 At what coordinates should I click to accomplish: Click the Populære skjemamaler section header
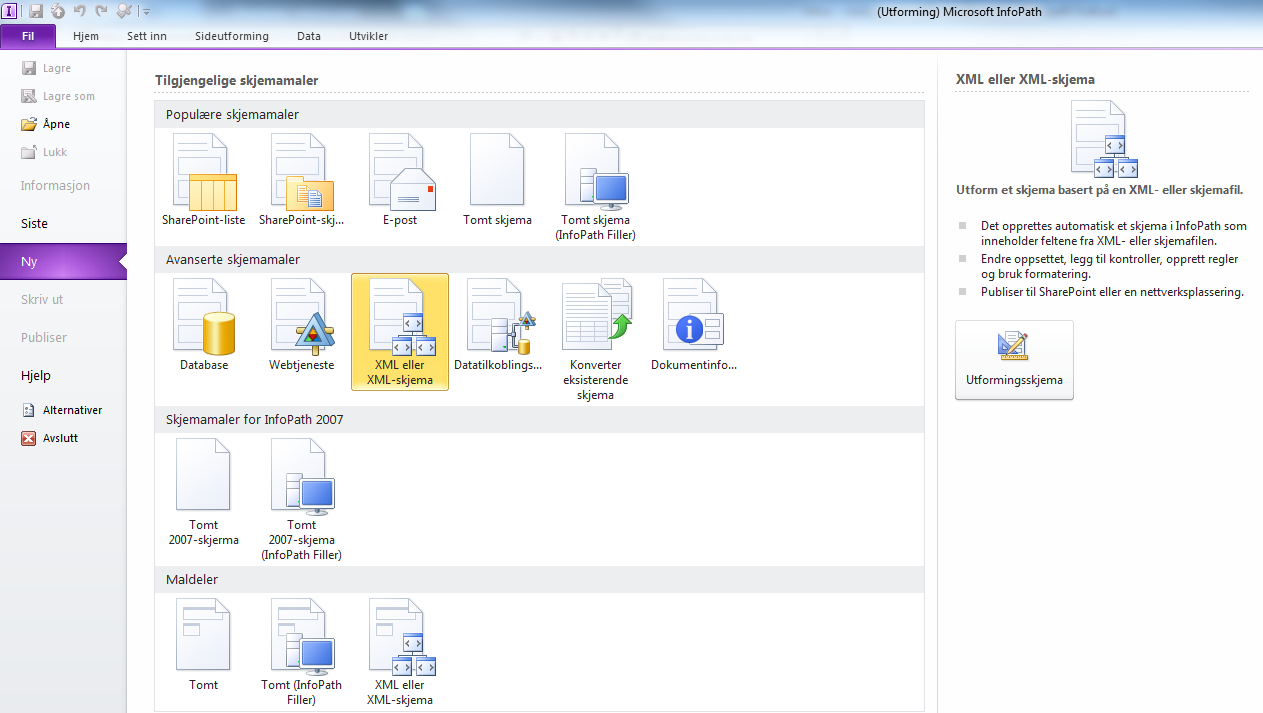click(539, 115)
